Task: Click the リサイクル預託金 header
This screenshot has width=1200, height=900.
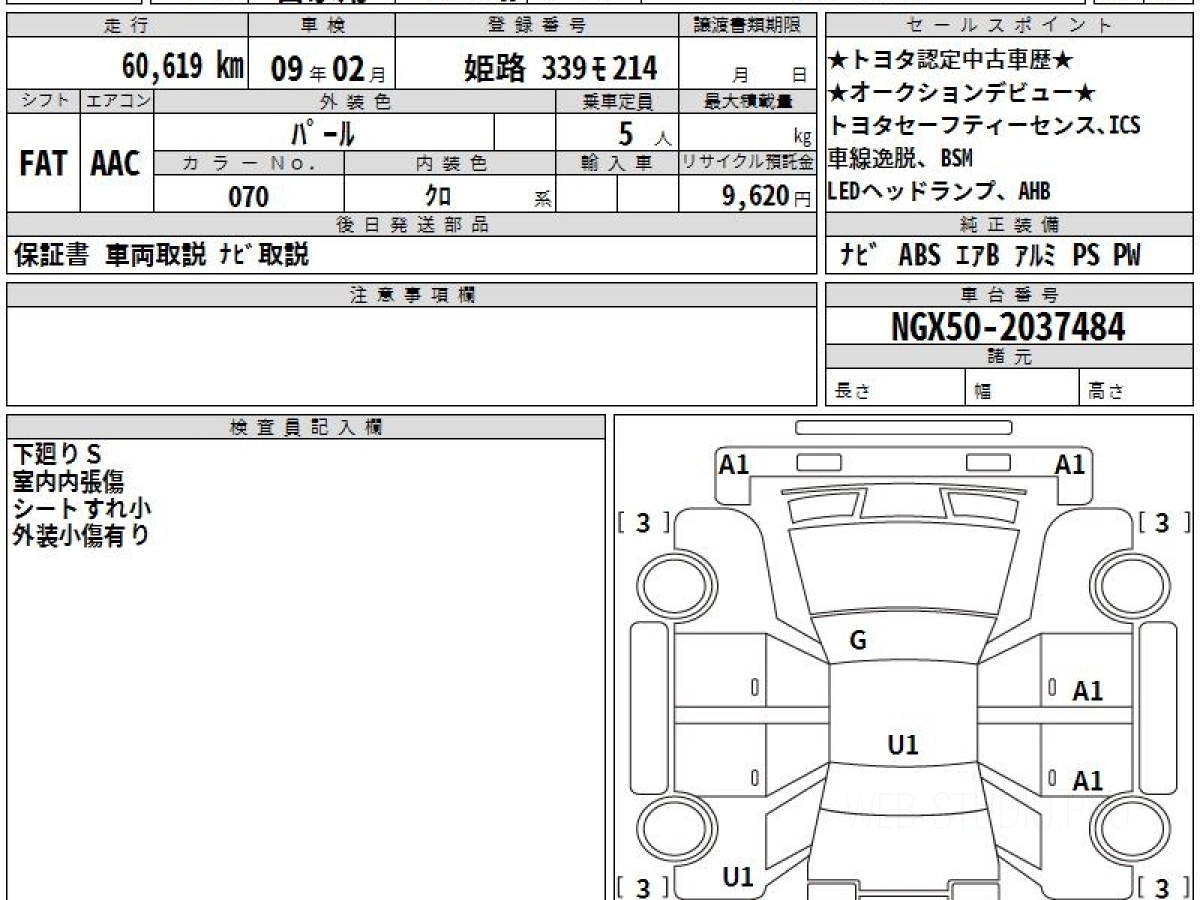Action: (747, 163)
